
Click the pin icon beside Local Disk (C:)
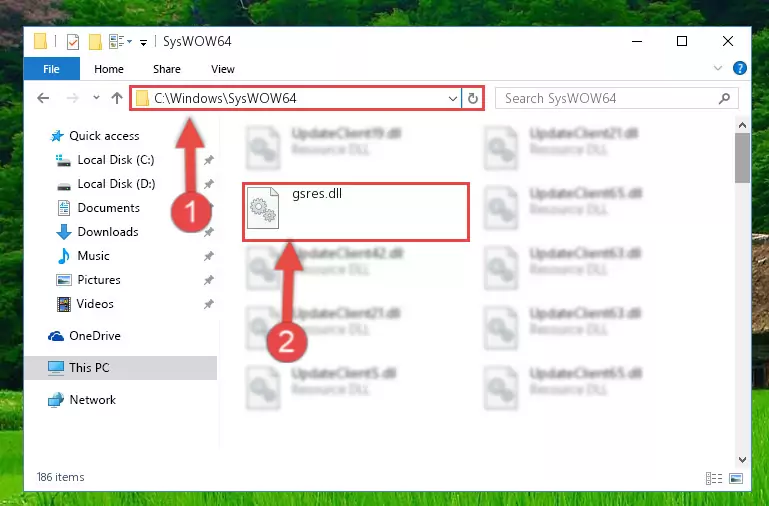(208, 160)
